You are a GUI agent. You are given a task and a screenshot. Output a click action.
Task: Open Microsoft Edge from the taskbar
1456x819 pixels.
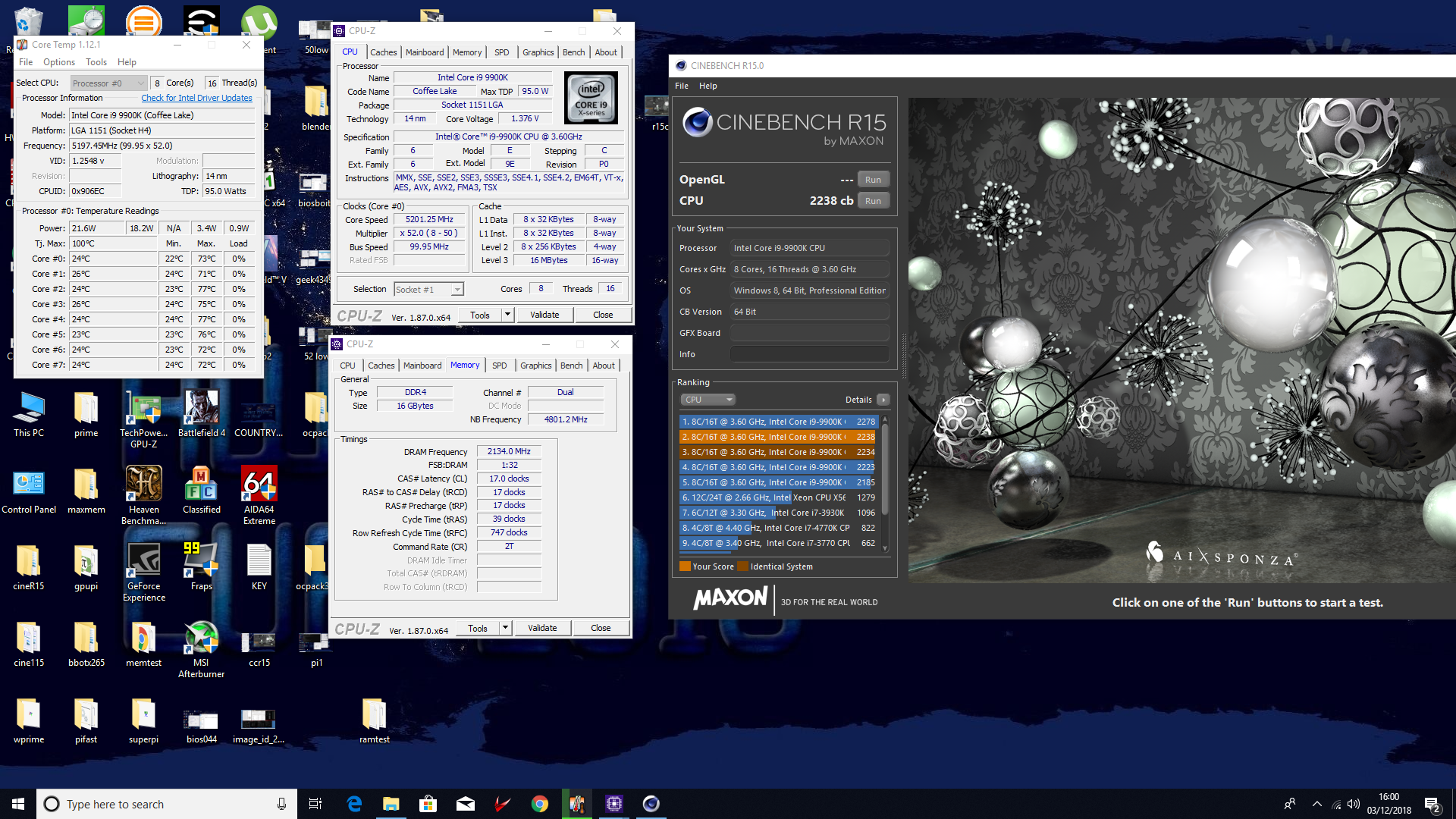tap(354, 804)
